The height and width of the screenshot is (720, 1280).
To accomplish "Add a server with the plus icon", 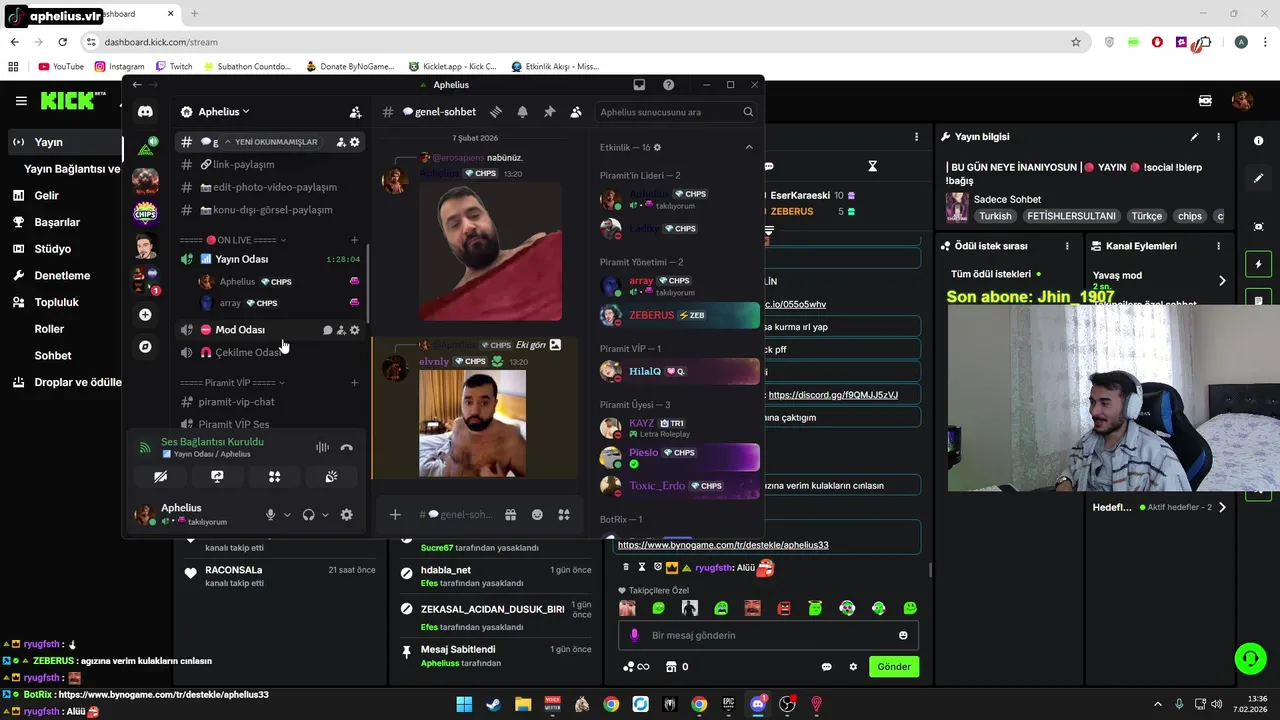I will (x=145, y=315).
